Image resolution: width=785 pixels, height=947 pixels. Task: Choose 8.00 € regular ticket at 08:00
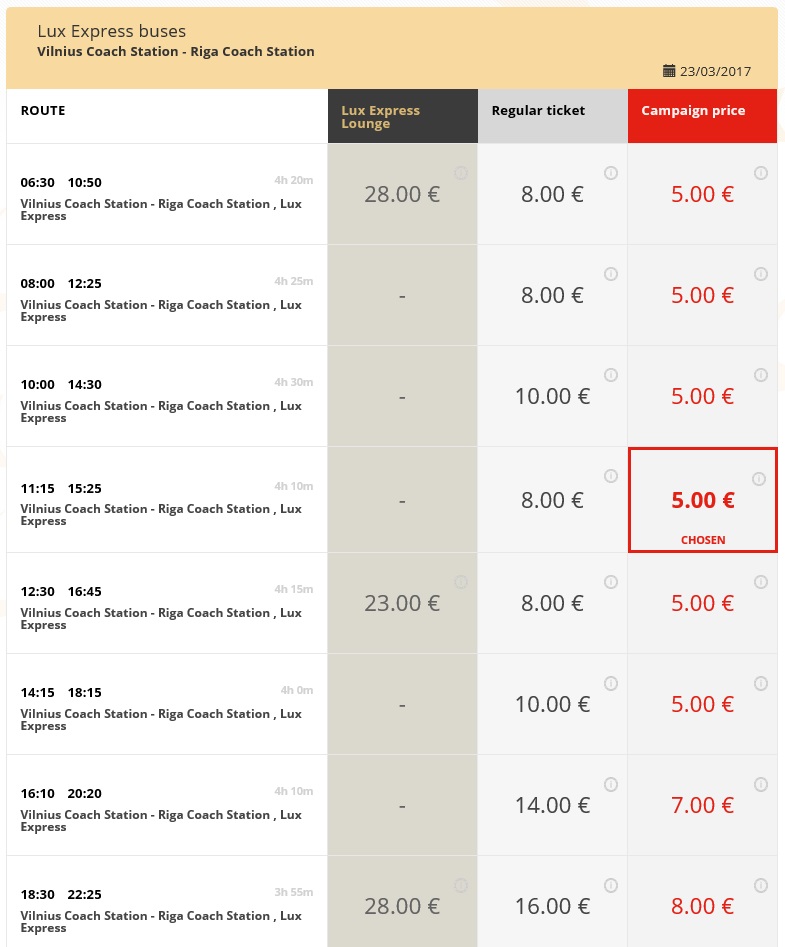click(x=552, y=295)
